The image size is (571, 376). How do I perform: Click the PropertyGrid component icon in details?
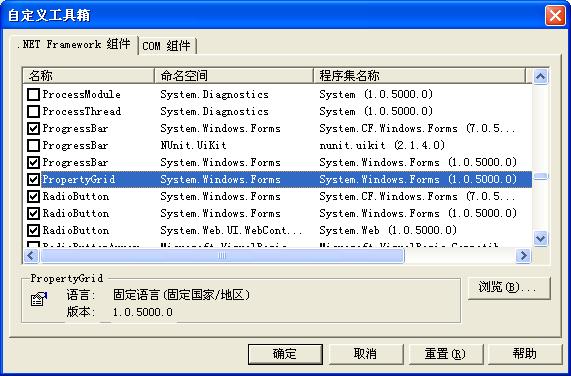[39, 299]
